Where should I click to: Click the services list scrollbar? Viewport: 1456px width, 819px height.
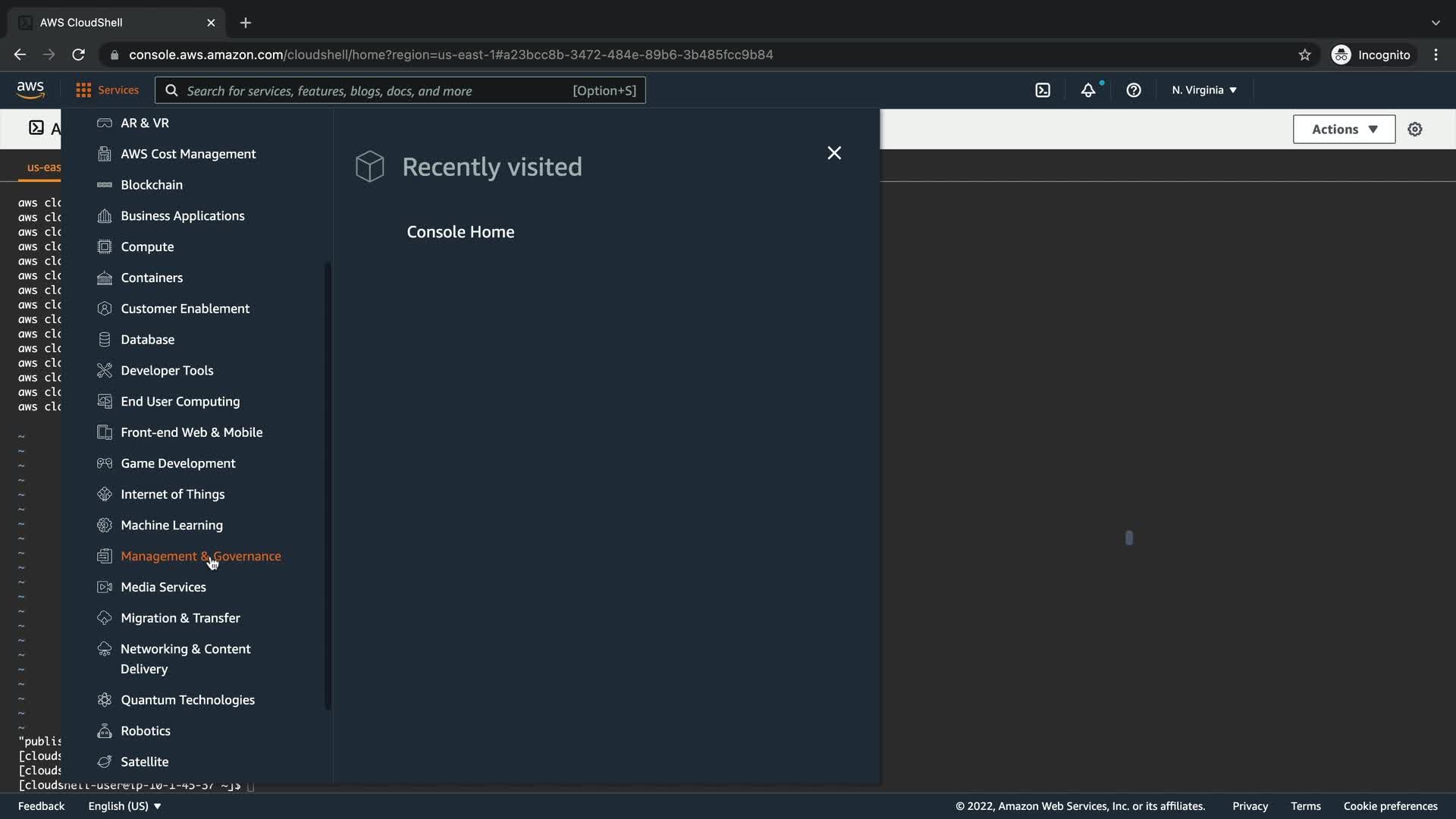328,485
